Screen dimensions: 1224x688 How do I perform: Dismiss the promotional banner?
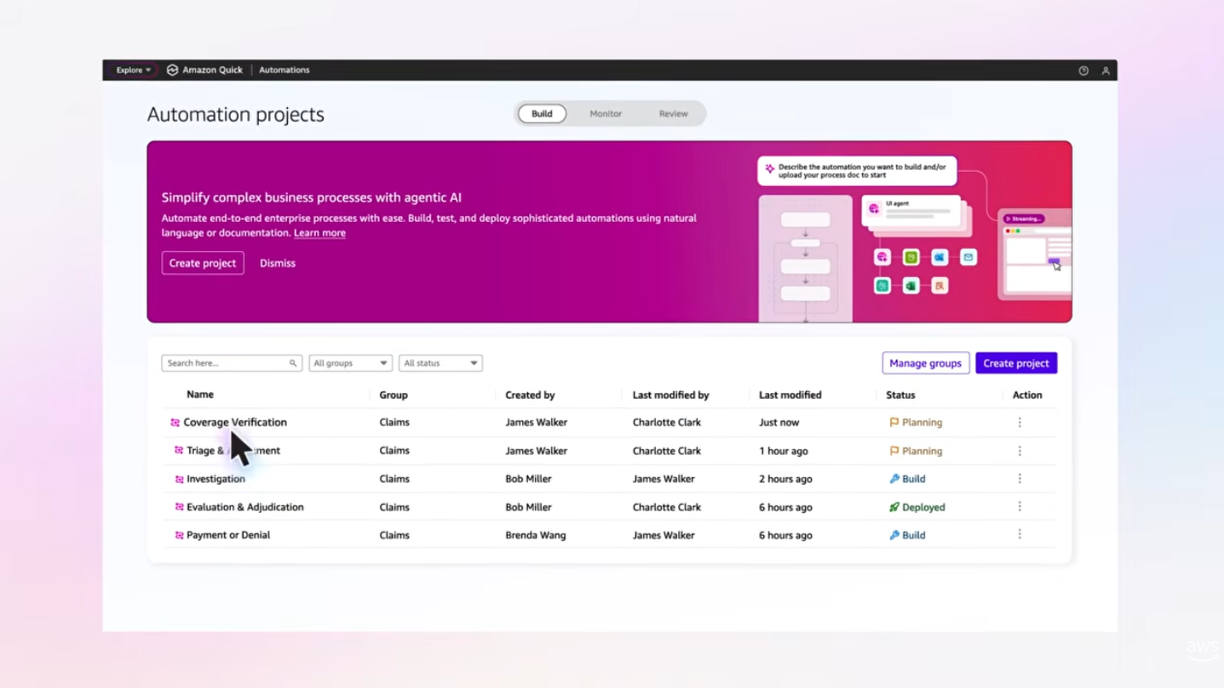[x=277, y=263]
